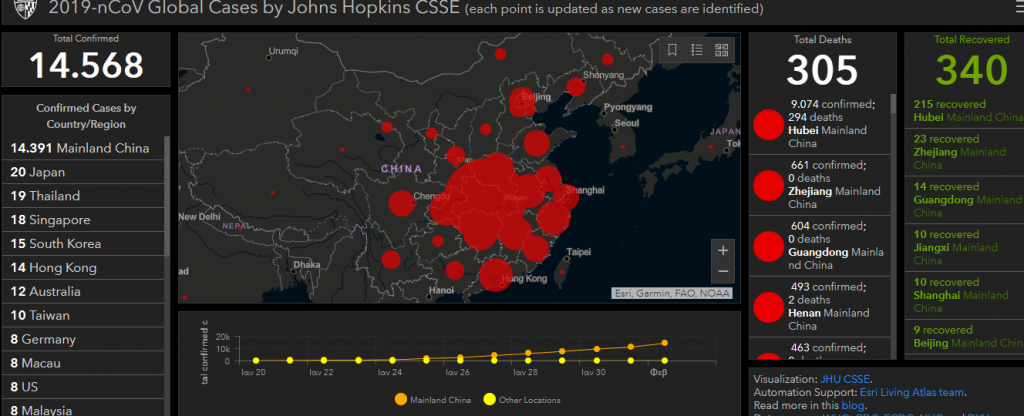The image size is (1024, 416).
Task: Click the last orange data point on chart
Action: point(665,343)
